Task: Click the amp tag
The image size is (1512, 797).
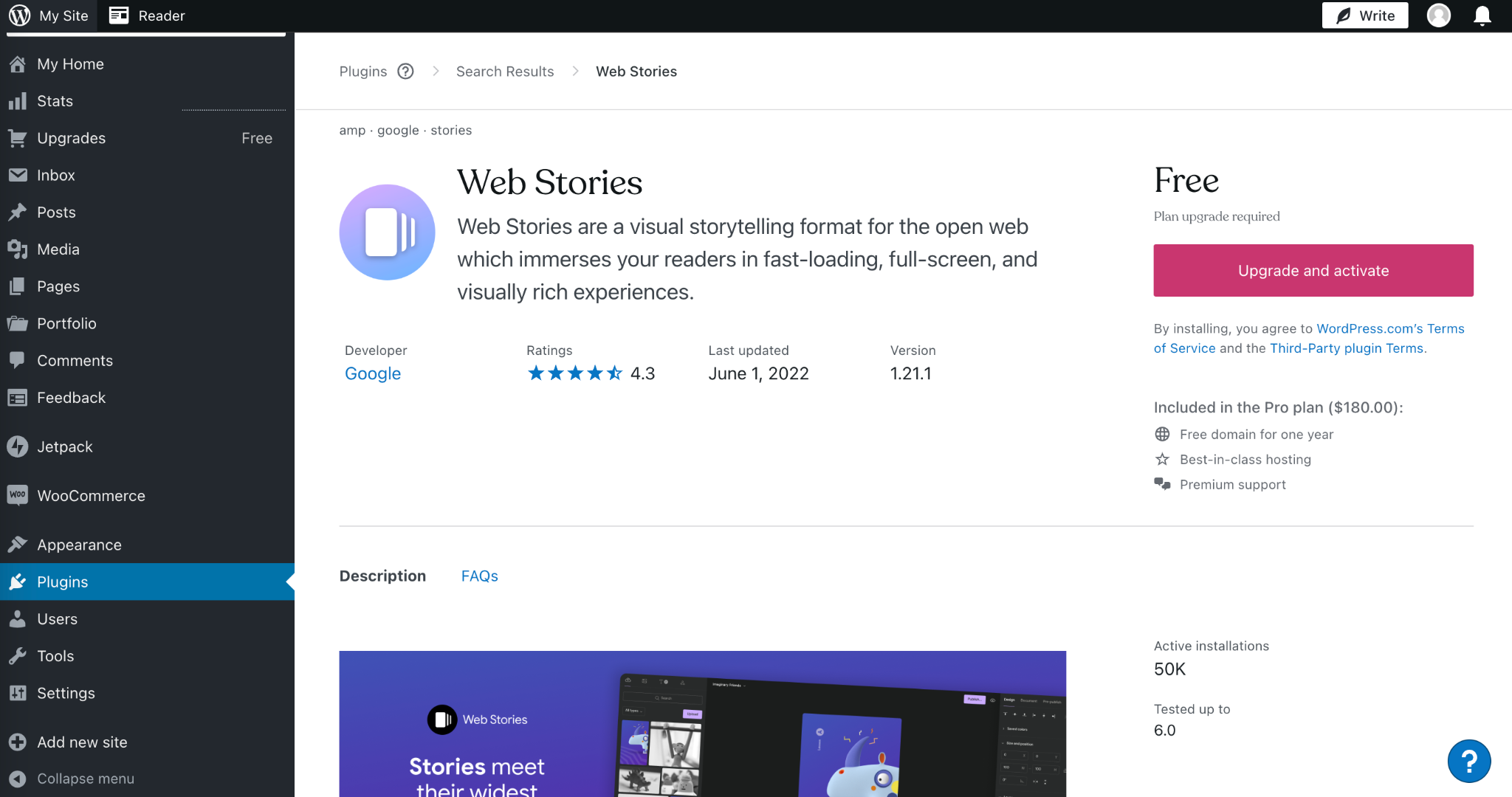Action: (x=352, y=131)
